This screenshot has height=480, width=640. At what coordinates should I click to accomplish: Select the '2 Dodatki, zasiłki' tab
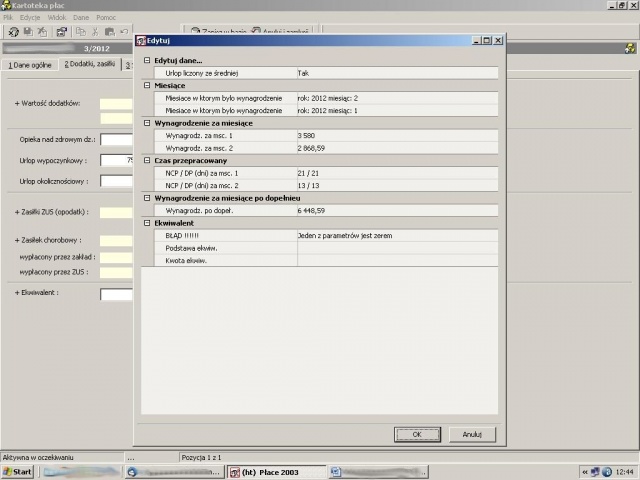(90, 64)
